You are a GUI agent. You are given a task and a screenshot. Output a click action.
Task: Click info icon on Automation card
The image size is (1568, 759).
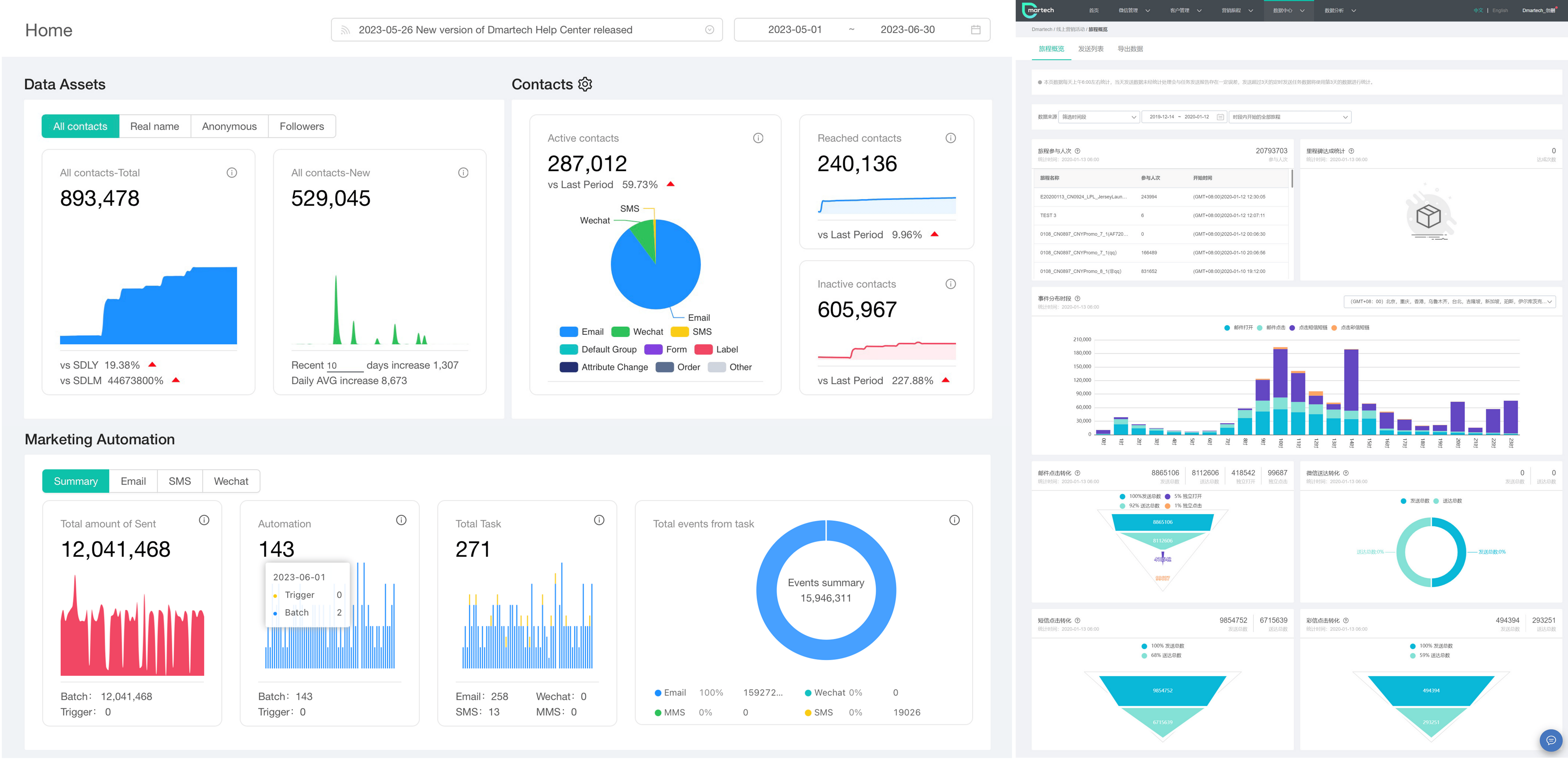pyautogui.click(x=401, y=520)
